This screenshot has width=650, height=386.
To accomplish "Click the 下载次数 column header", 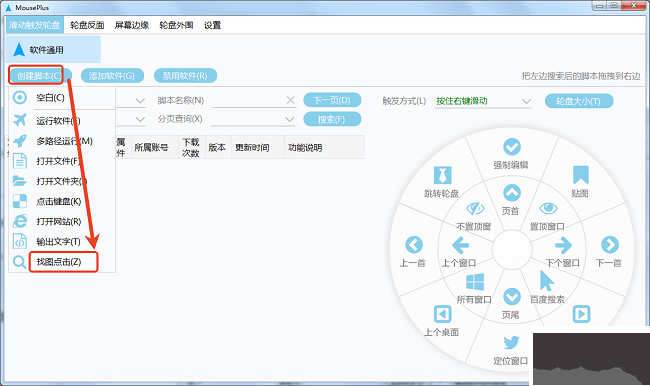I will (192, 147).
